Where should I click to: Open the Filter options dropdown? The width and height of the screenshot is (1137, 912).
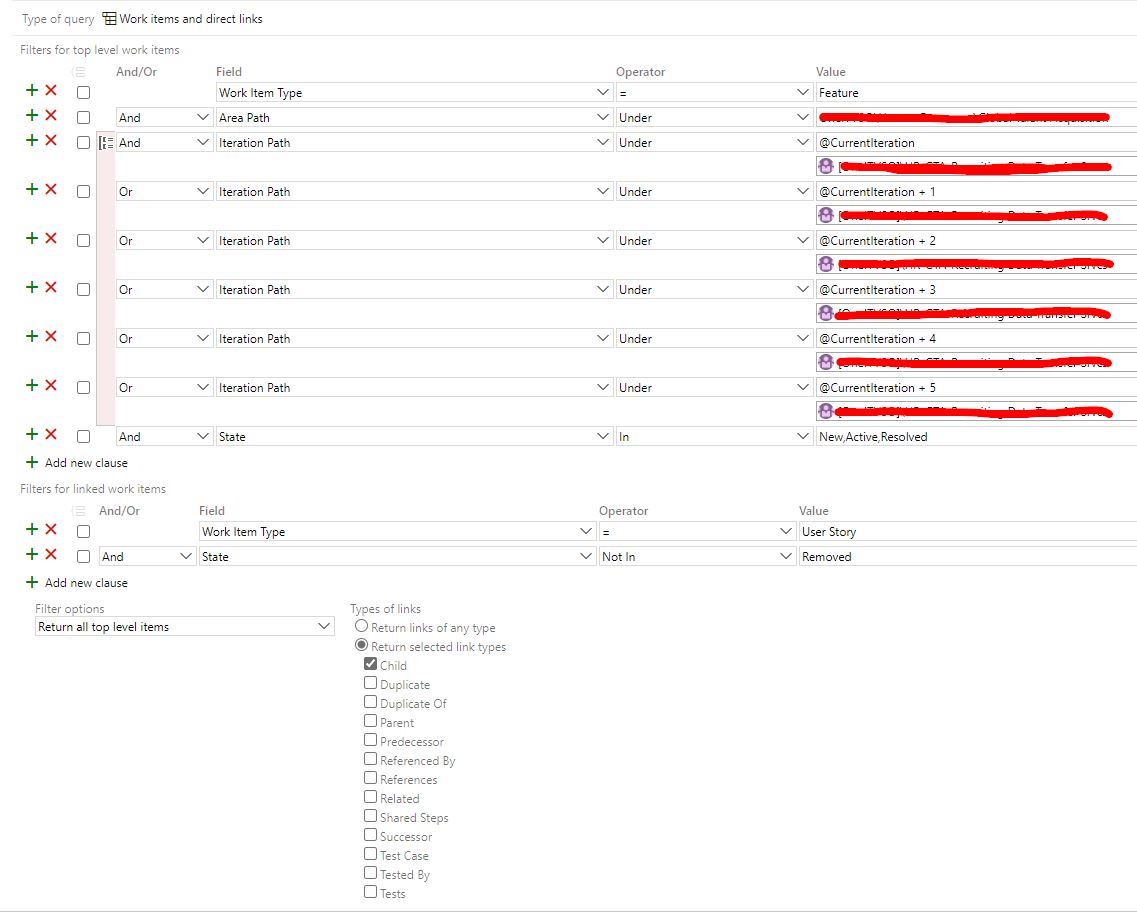click(x=185, y=626)
